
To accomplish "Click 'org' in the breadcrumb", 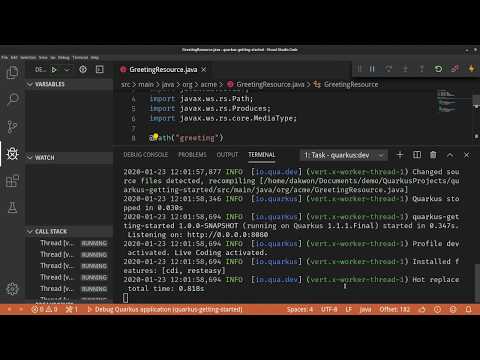I will pyautogui.click(x=187, y=84).
